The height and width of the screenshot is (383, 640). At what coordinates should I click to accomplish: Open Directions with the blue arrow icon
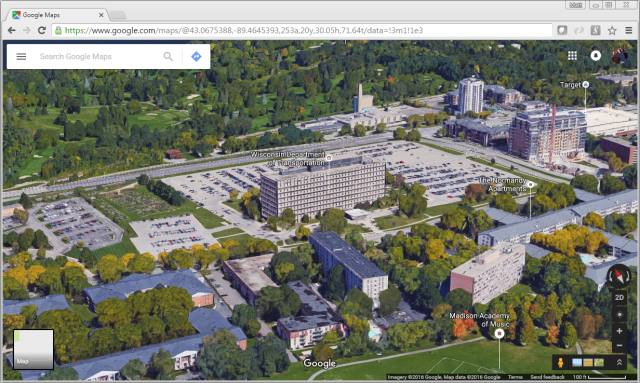196,56
